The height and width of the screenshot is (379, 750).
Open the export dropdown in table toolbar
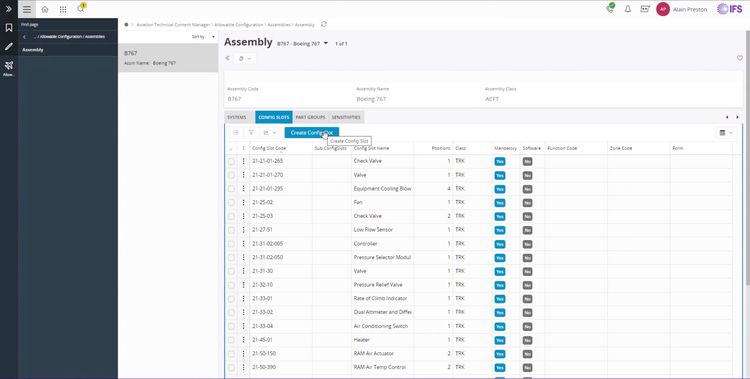pos(270,133)
